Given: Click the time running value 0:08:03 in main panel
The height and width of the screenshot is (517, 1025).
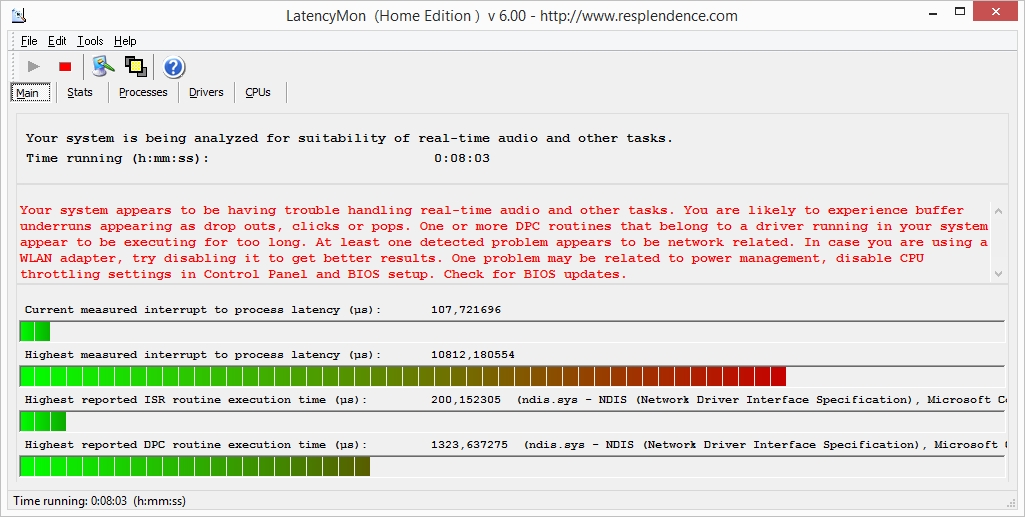Looking at the screenshot, I should click(462, 158).
